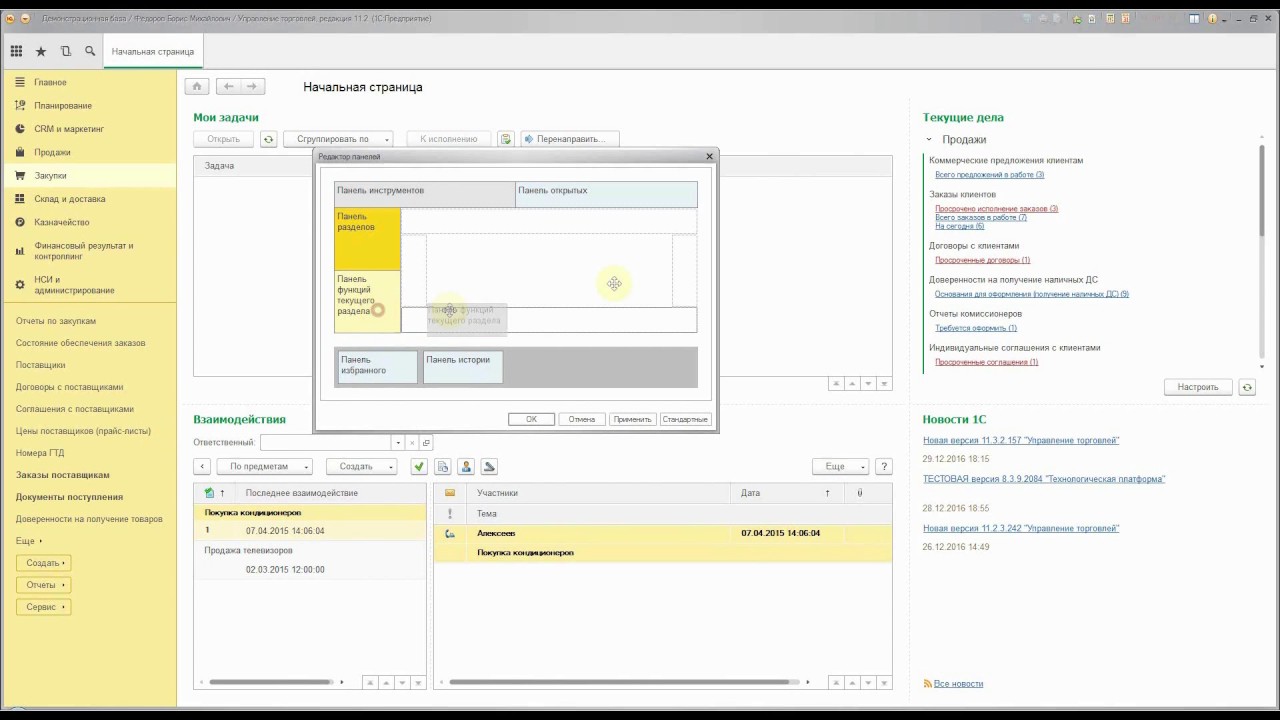Select Панель разделов block in editor
The width and height of the screenshot is (1280, 720).
tap(367, 239)
